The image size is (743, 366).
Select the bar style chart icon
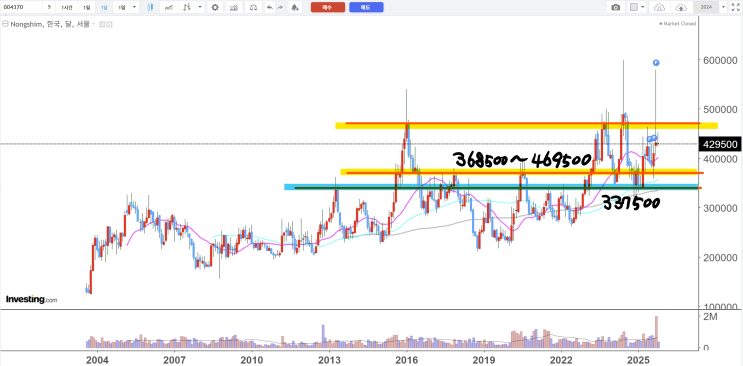click(188, 7)
